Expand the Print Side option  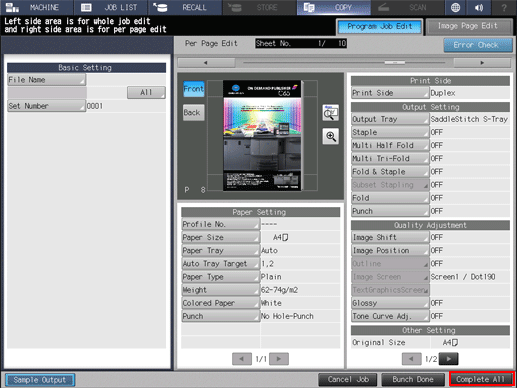pos(390,93)
